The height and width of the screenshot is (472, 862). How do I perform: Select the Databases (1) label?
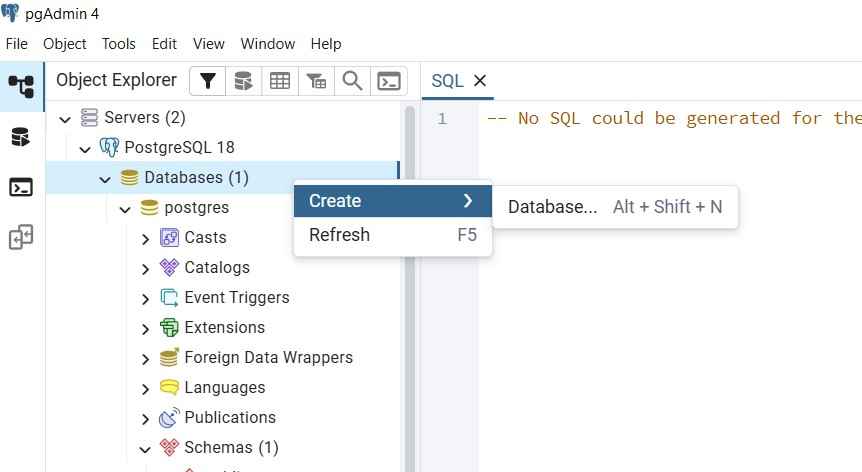tap(196, 177)
